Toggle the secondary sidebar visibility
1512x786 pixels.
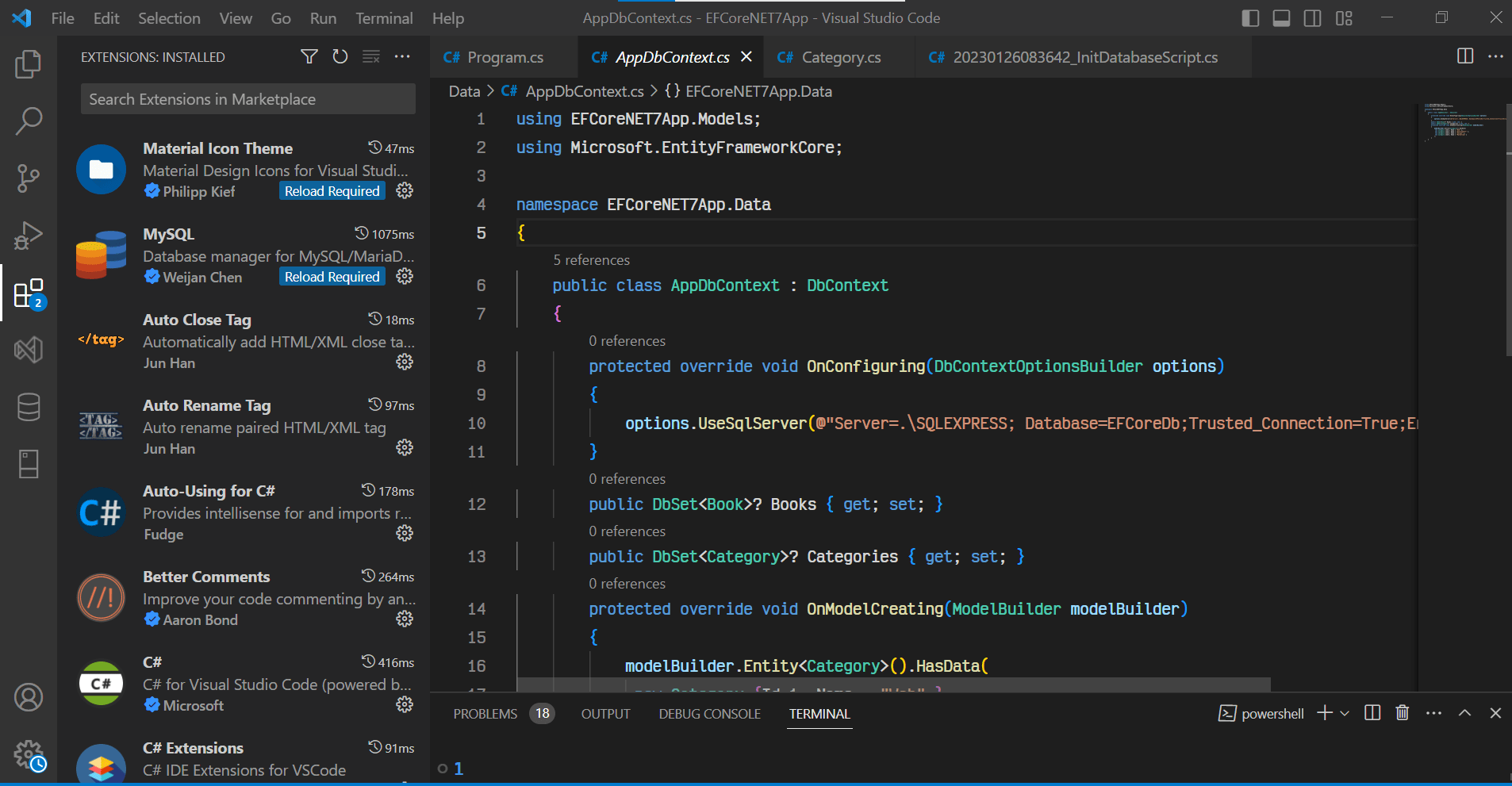click(x=1312, y=17)
